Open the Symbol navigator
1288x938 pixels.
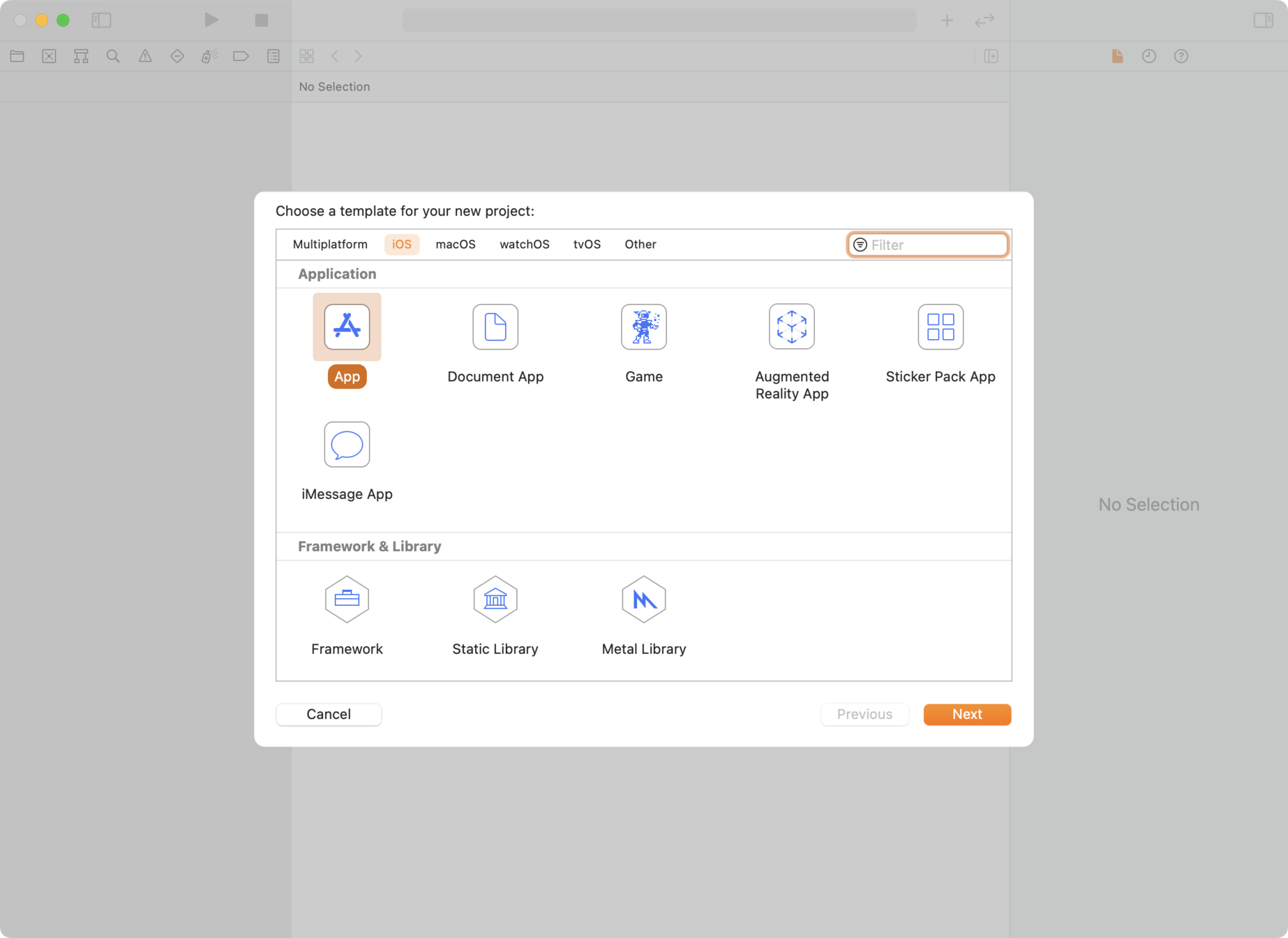tap(81, 56)
